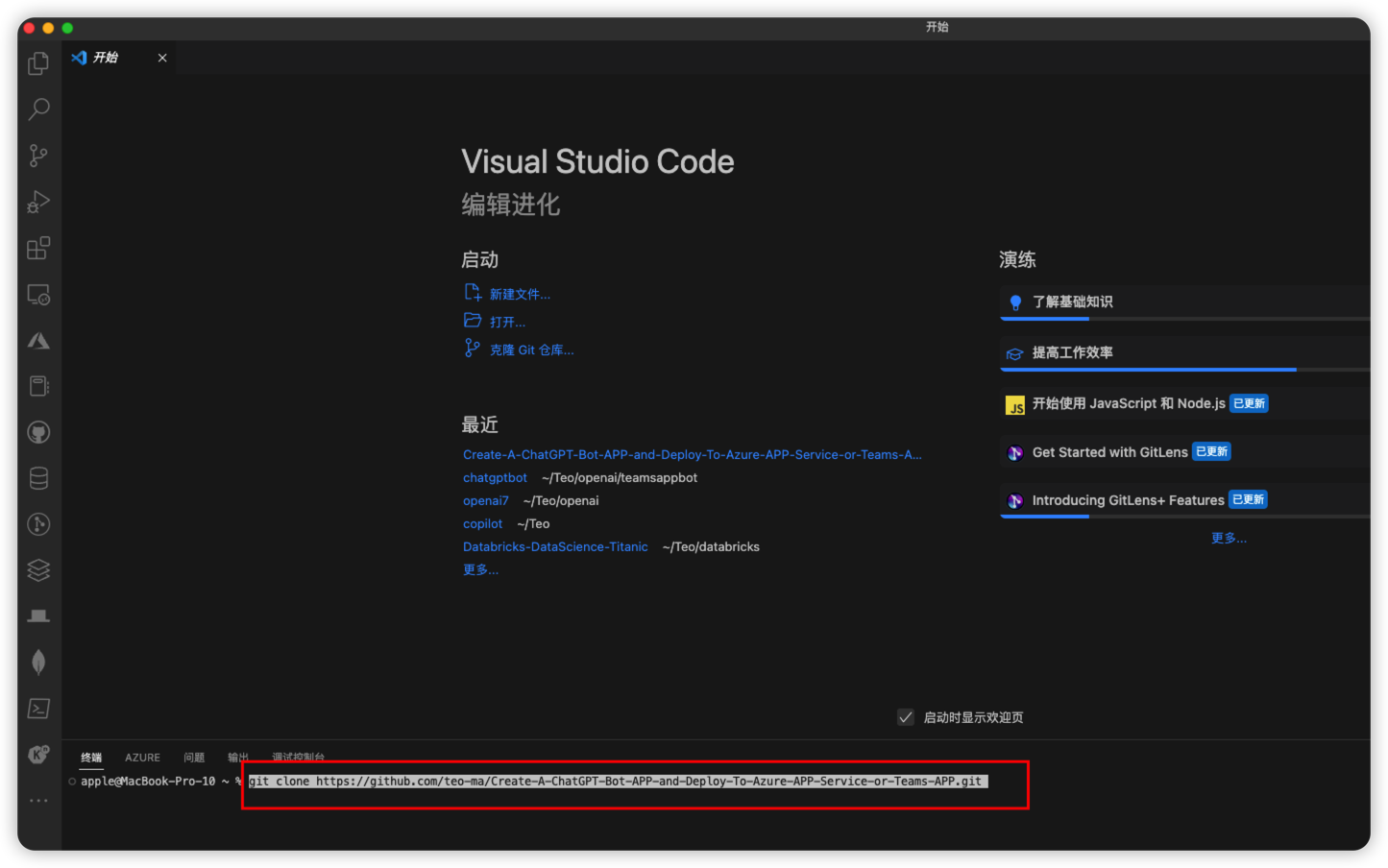Image resolution: width=1388 pixels, height=868 pixels.
Task: Open recent Databricks-DataScience-Titanic folder
Action: click(555, 546)
